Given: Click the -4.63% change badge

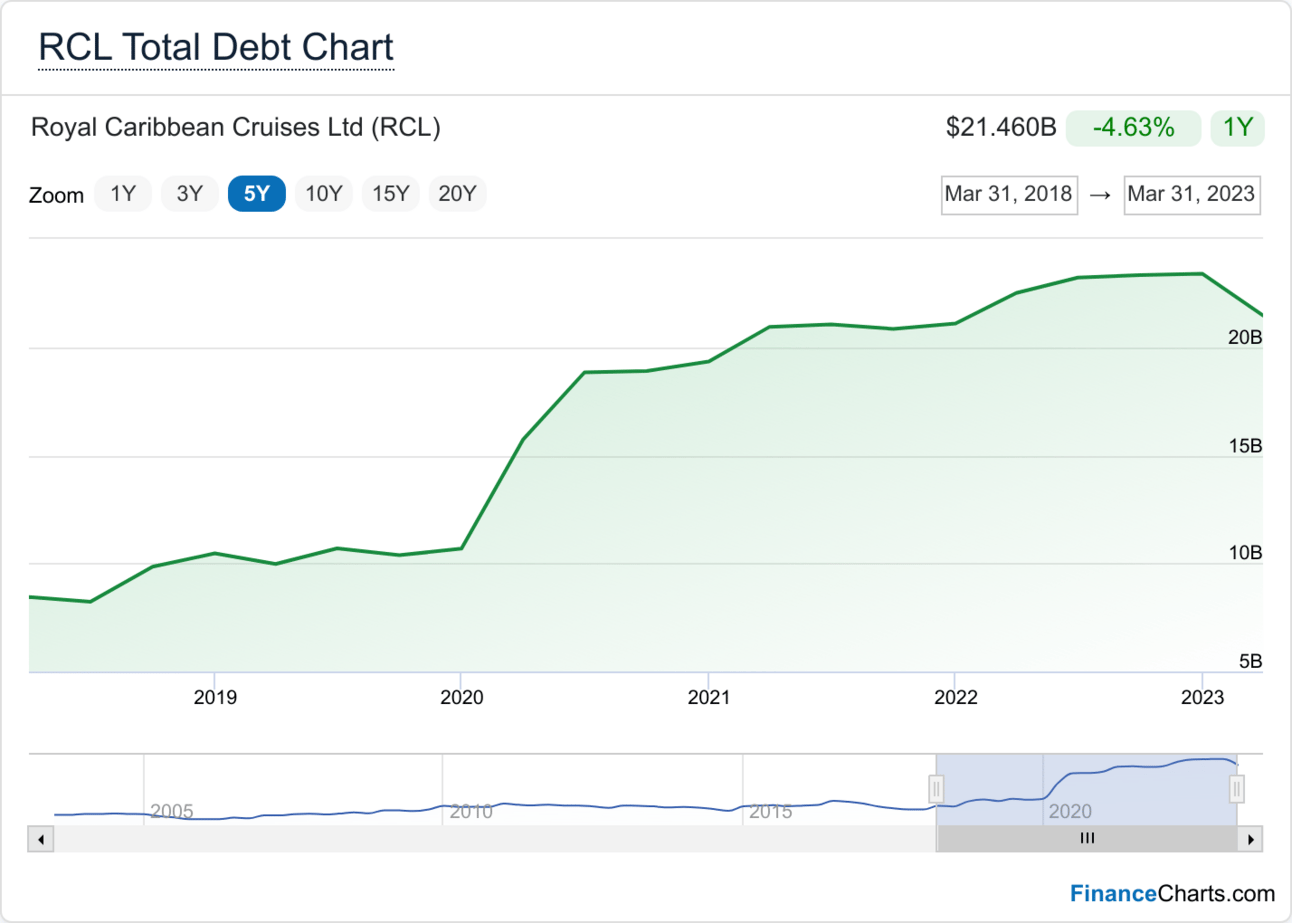Looking at the screenshot, I should [1133, 128].
